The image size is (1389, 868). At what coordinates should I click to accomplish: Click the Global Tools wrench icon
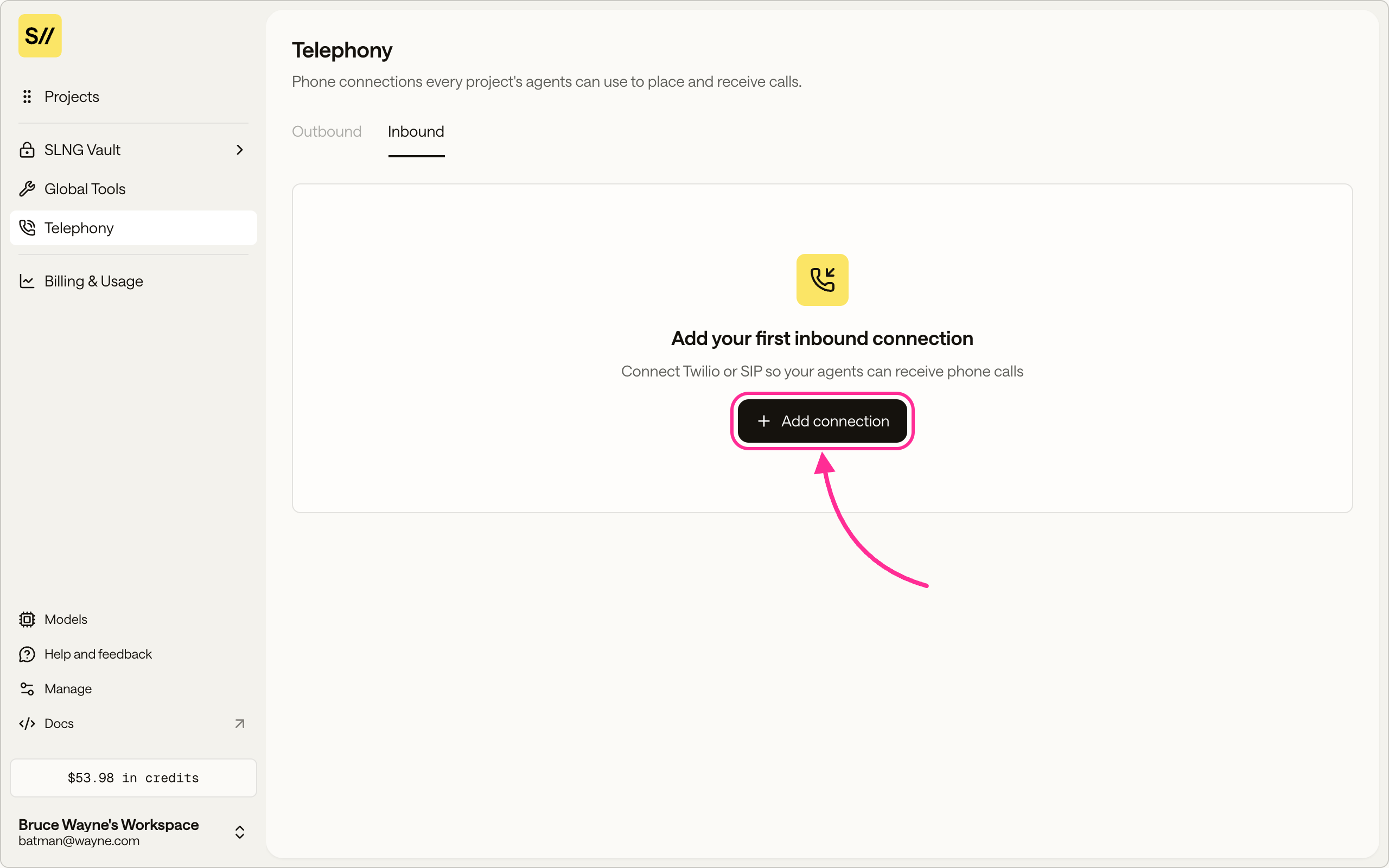click(27, 189)
